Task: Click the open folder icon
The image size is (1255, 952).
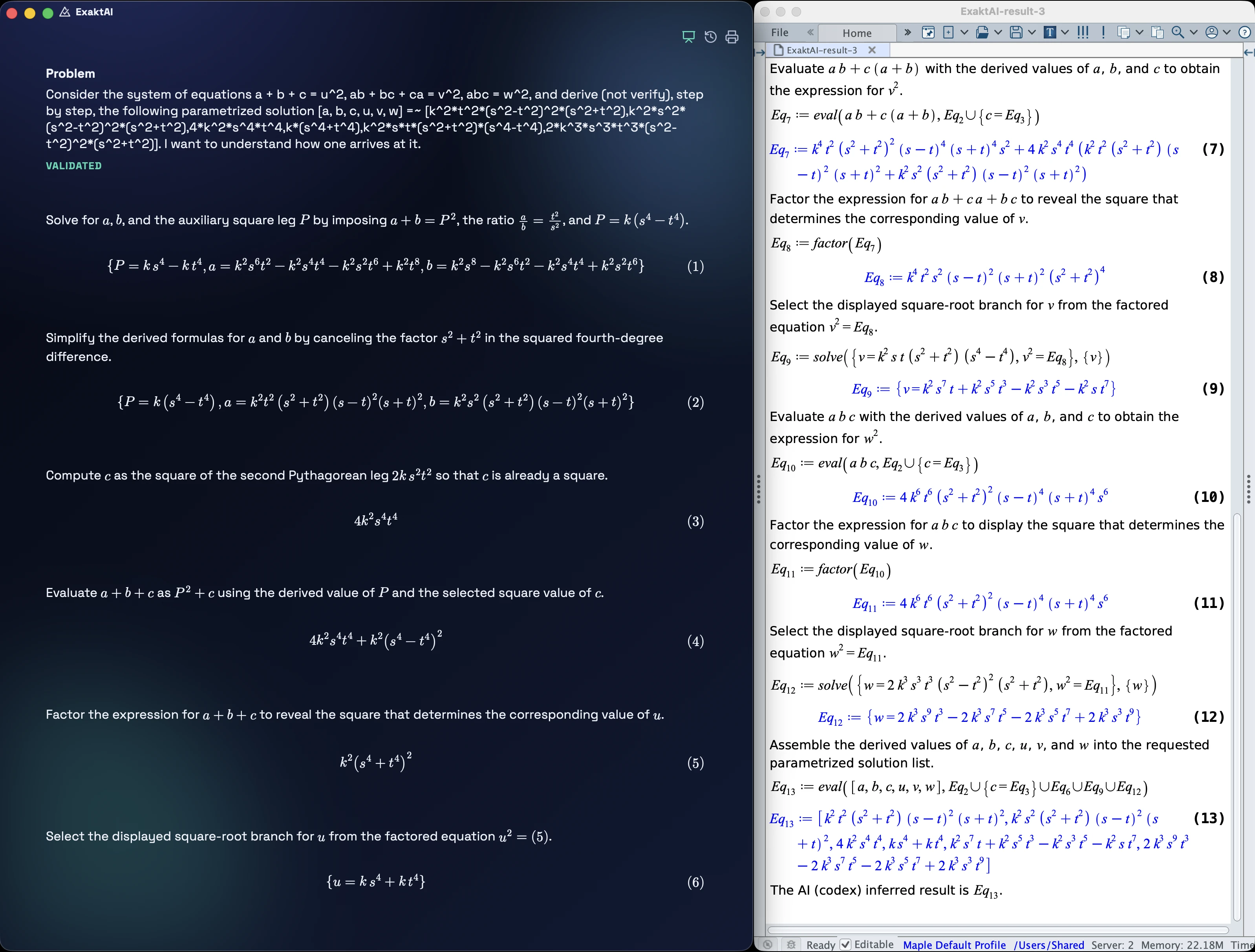Action: point(982,32)
